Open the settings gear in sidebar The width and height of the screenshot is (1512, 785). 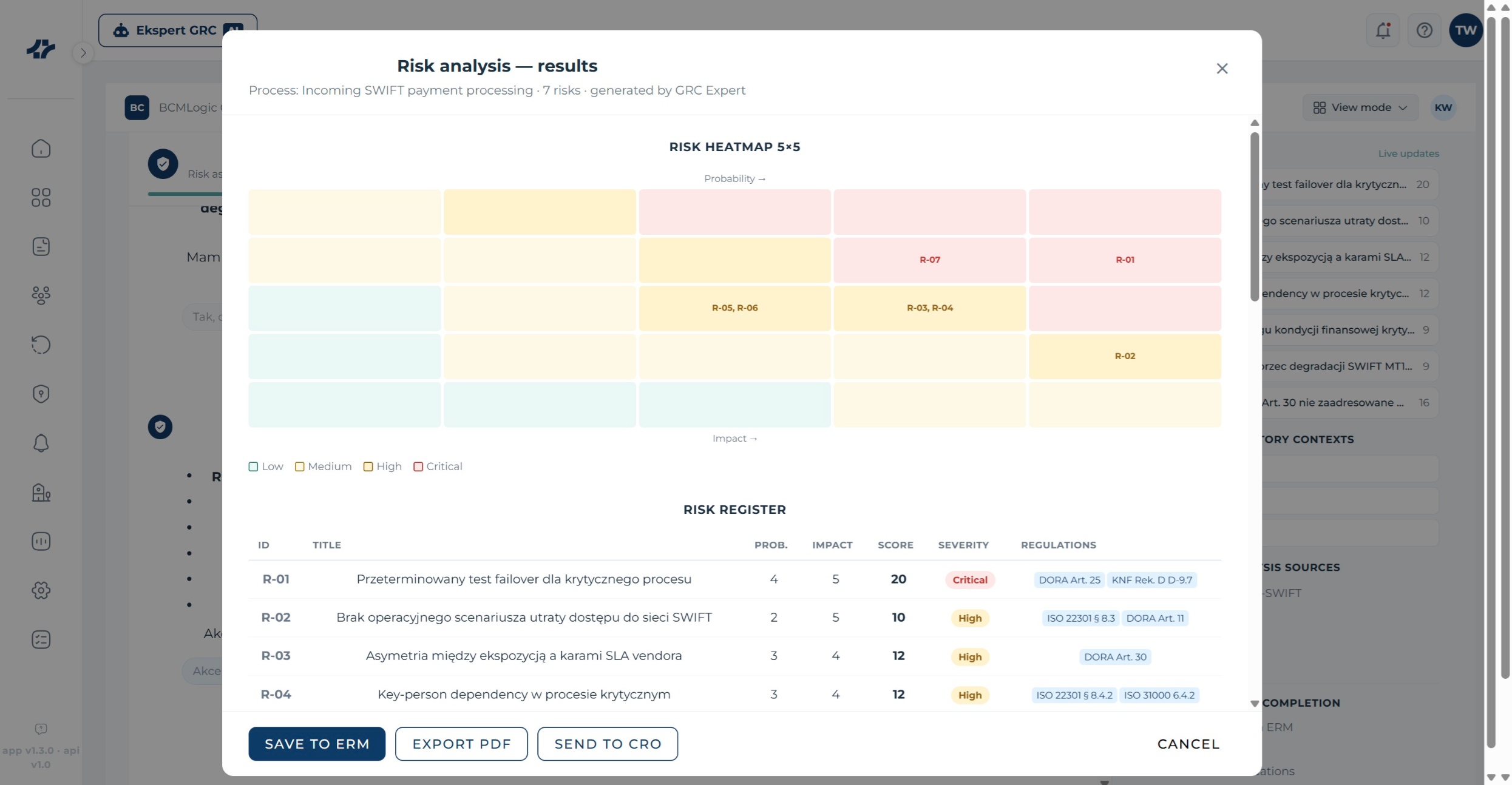41,590
